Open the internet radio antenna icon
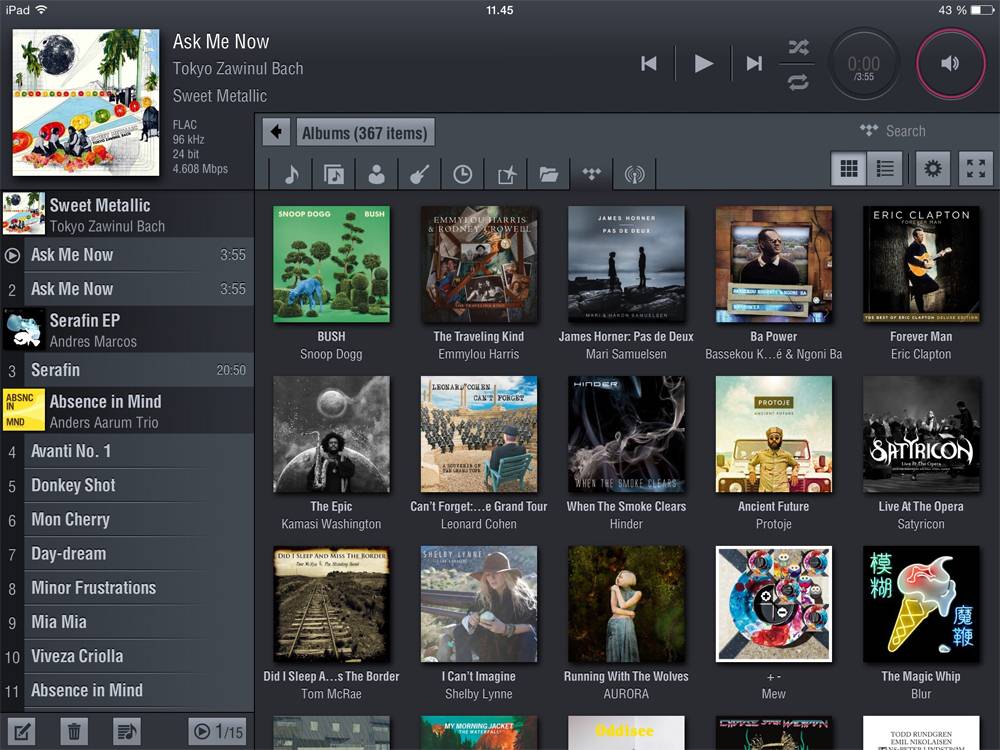Screen dimensions: 1000x750 [634, 173]
